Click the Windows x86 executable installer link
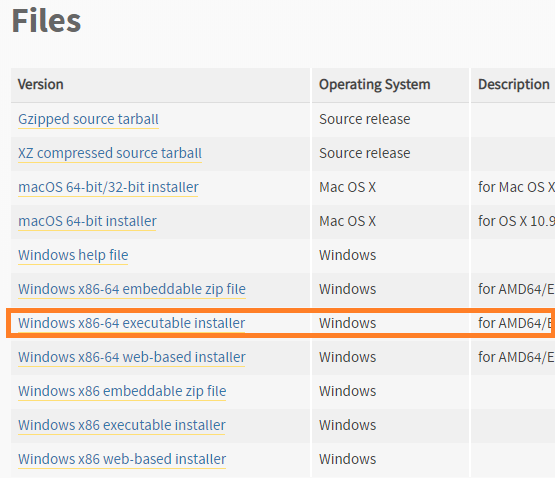The image size is (555, 478). 122,425
